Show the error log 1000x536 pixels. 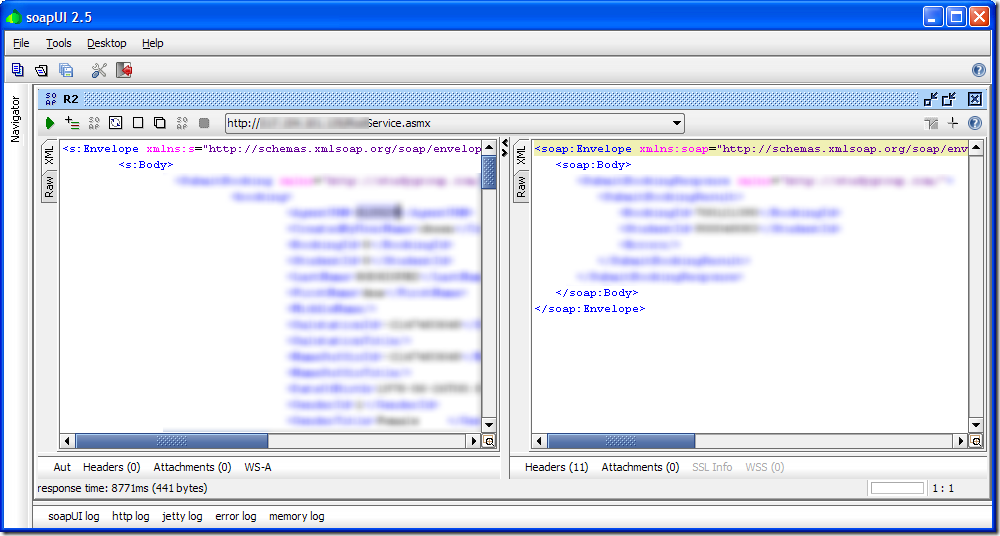click(235, 516)
